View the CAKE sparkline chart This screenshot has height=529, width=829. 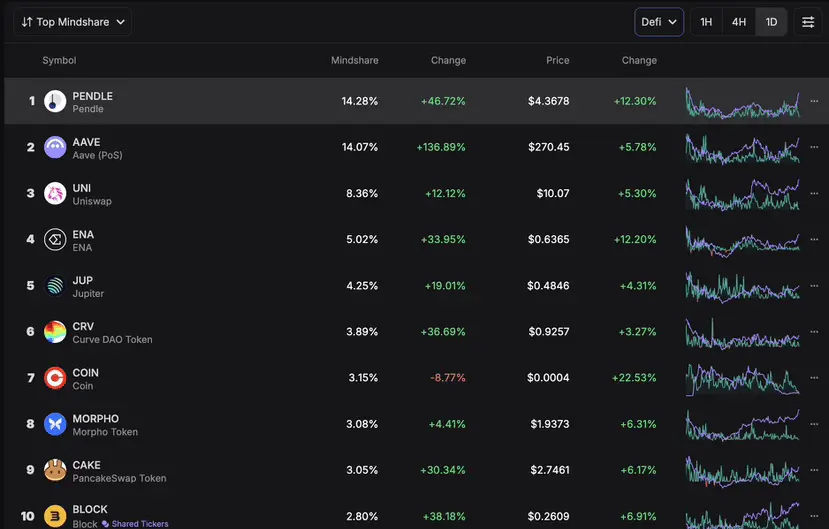click(x=743, y=471)
